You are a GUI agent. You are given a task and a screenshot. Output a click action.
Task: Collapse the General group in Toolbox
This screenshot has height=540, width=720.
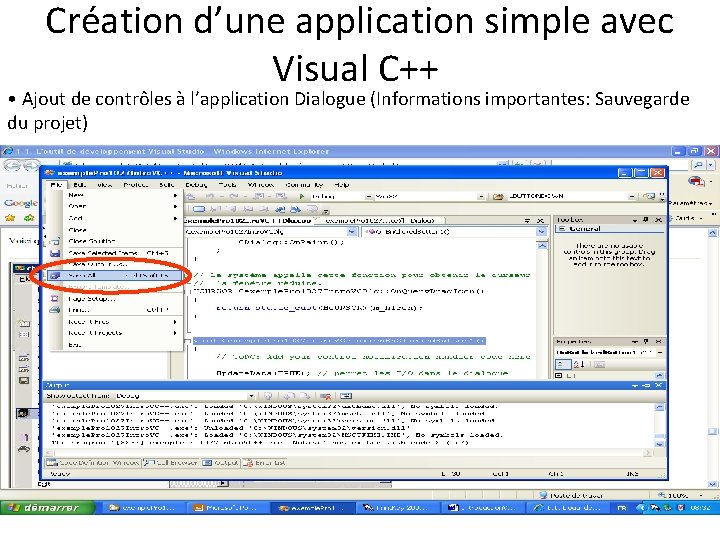pyautogui.click(x=561, y=229)
